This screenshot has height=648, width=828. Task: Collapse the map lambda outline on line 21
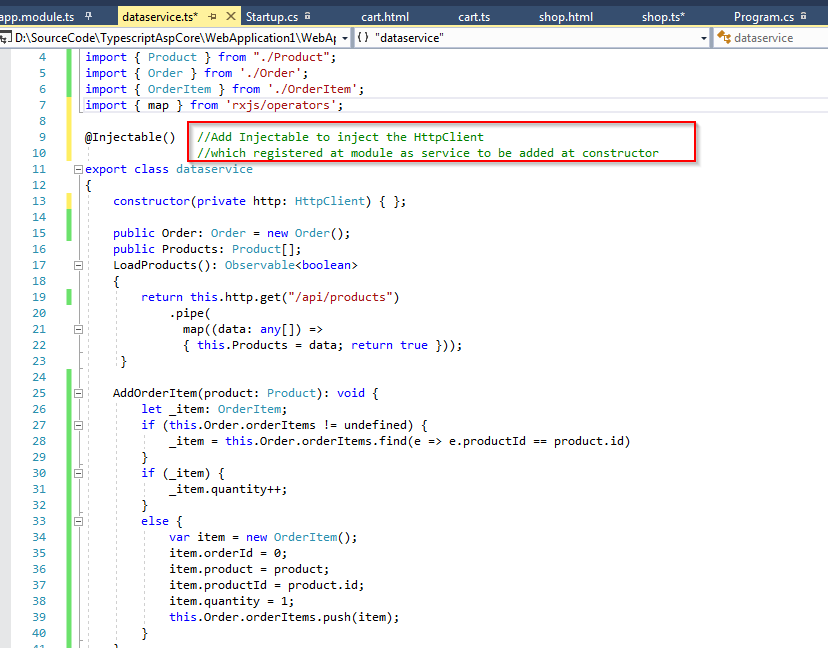78,330
